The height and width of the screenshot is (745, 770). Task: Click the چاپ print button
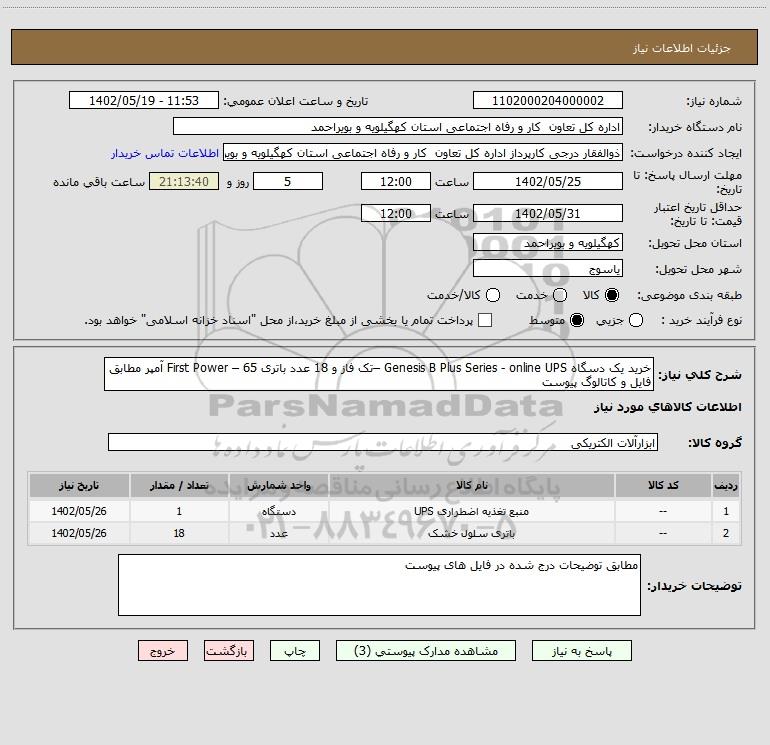(295, 651)
